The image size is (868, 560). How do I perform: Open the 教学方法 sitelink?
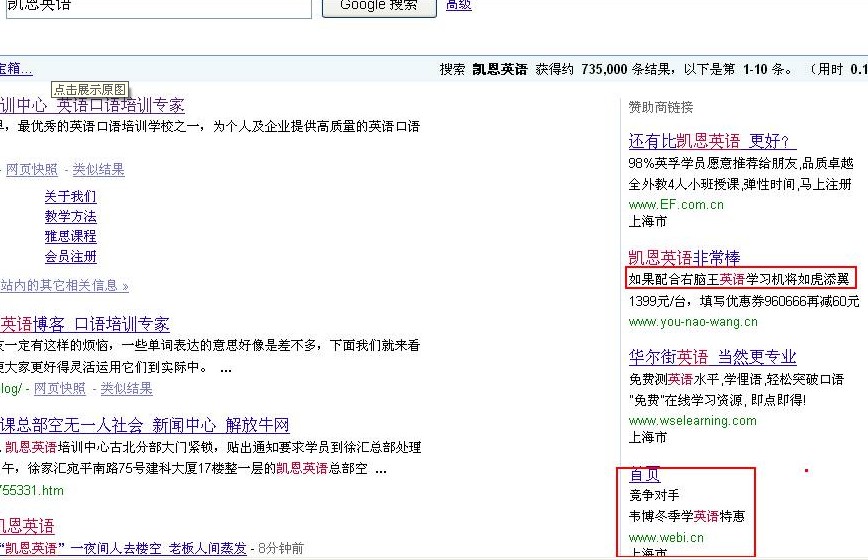pyautogui.click(x=70, y=216)
